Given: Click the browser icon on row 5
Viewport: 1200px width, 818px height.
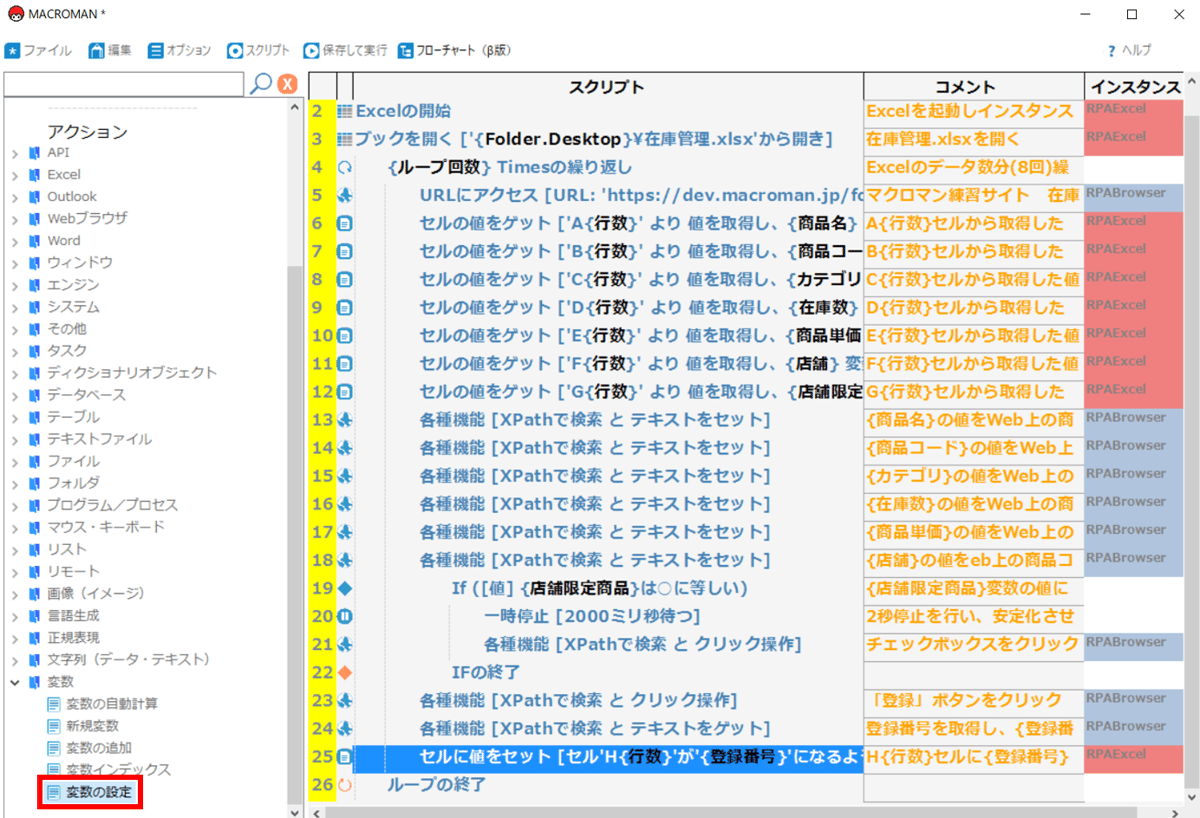Looking at the screenshot, I should [x=345, y=195].
